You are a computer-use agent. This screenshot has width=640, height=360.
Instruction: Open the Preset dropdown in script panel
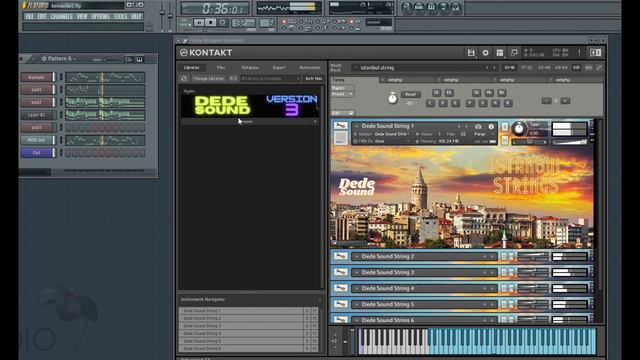point(342,94)
